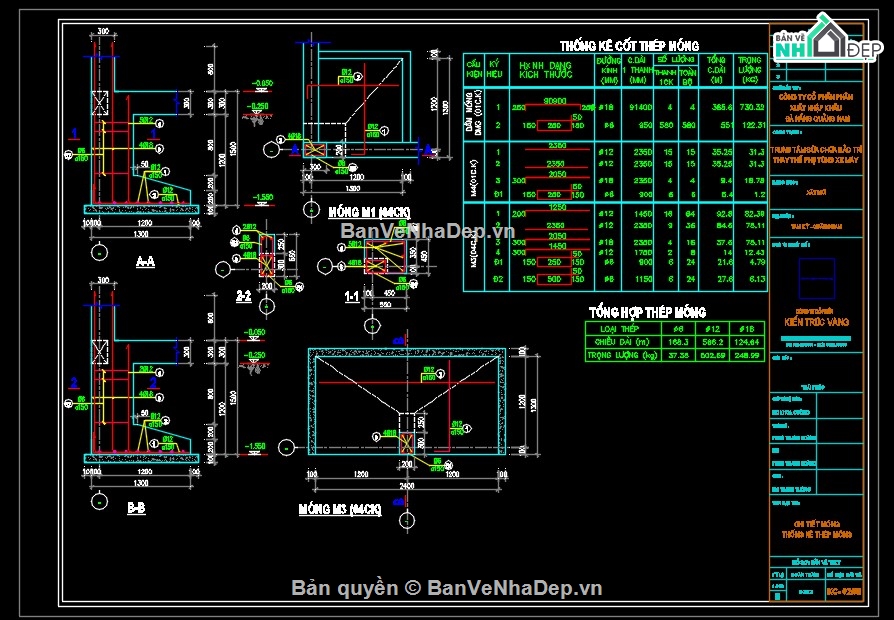
Task: Select the 82.38 weight cell
Action: [x=754, y=214]
